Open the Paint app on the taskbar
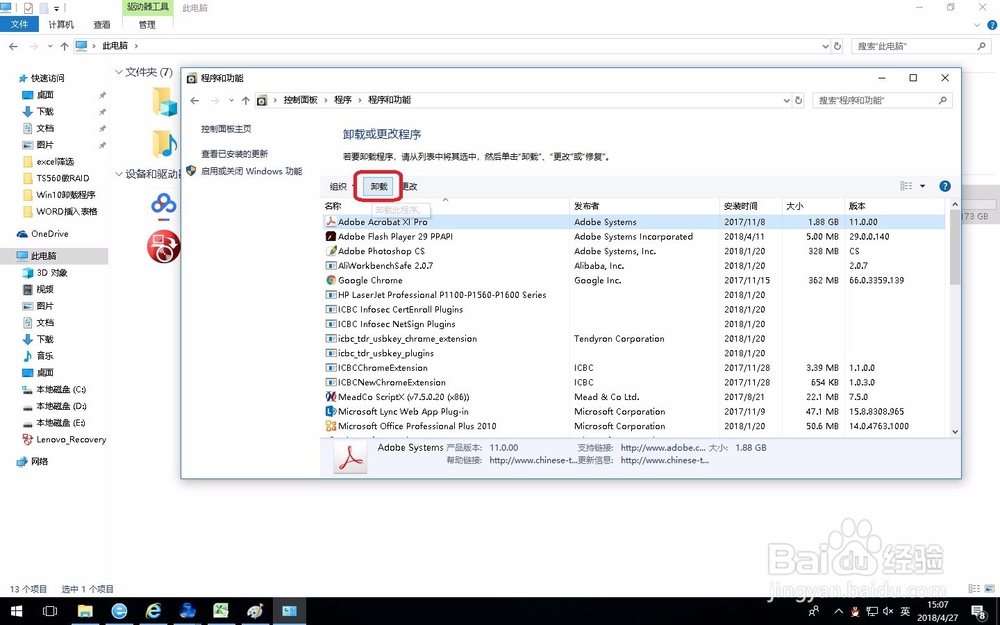The image size is (1000, 625). point(255,611)
